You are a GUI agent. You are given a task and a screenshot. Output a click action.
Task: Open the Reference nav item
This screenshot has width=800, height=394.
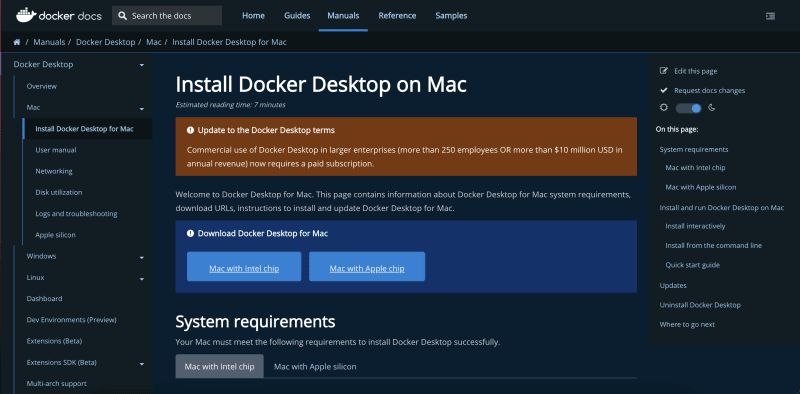(397, 16)
